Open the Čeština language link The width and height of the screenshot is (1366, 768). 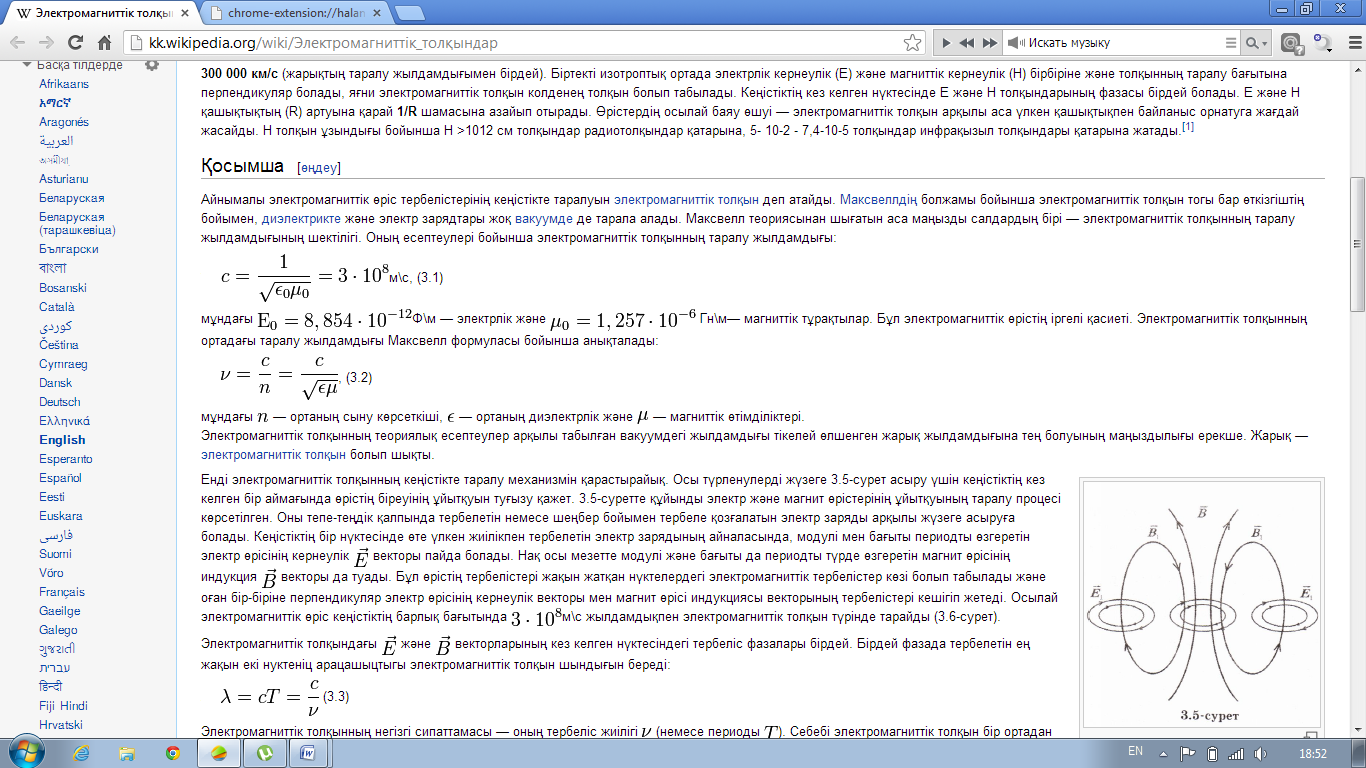click(59, 345)
